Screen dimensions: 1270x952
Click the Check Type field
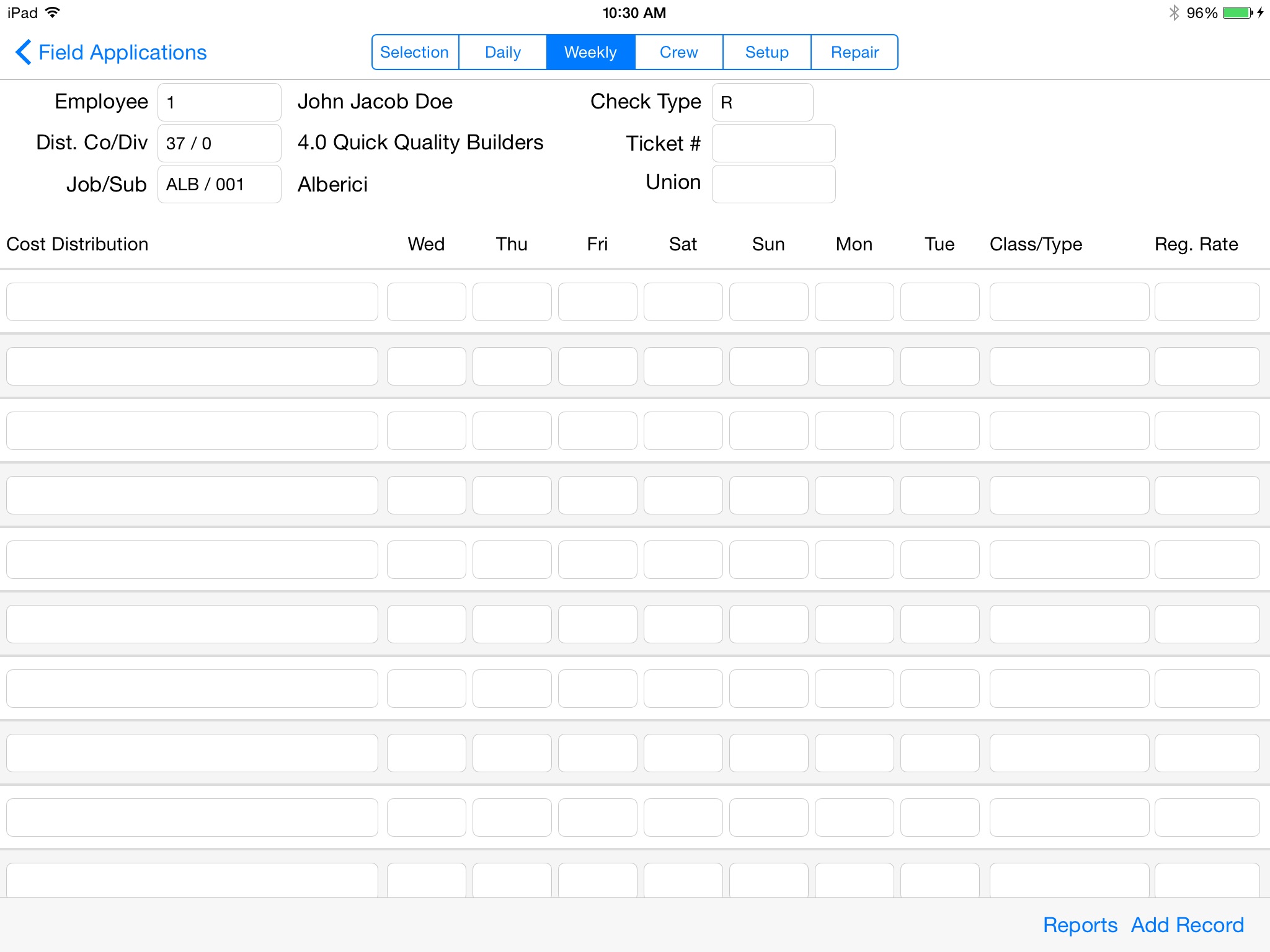[x=762, y=101]
